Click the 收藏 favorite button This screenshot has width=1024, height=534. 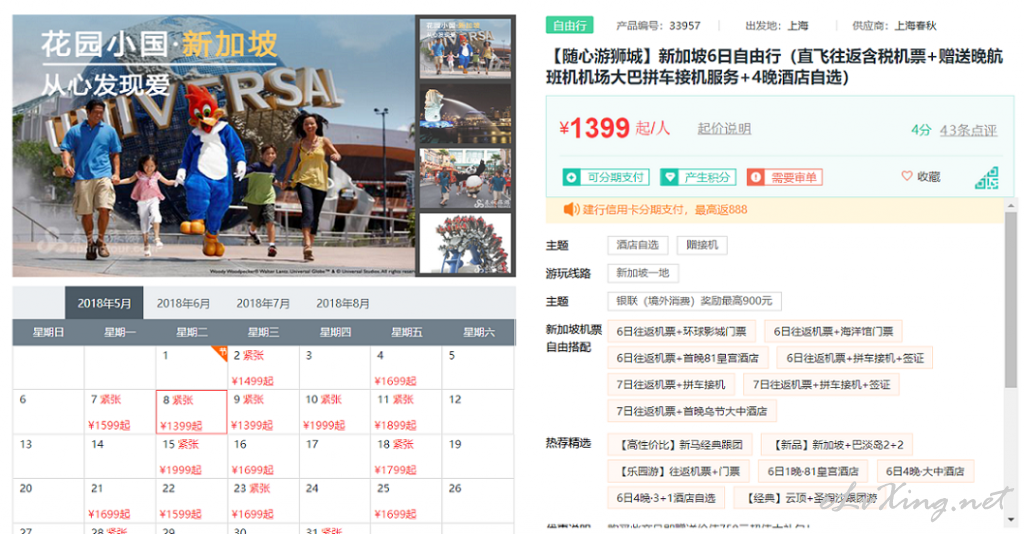[x=921, y=176]
